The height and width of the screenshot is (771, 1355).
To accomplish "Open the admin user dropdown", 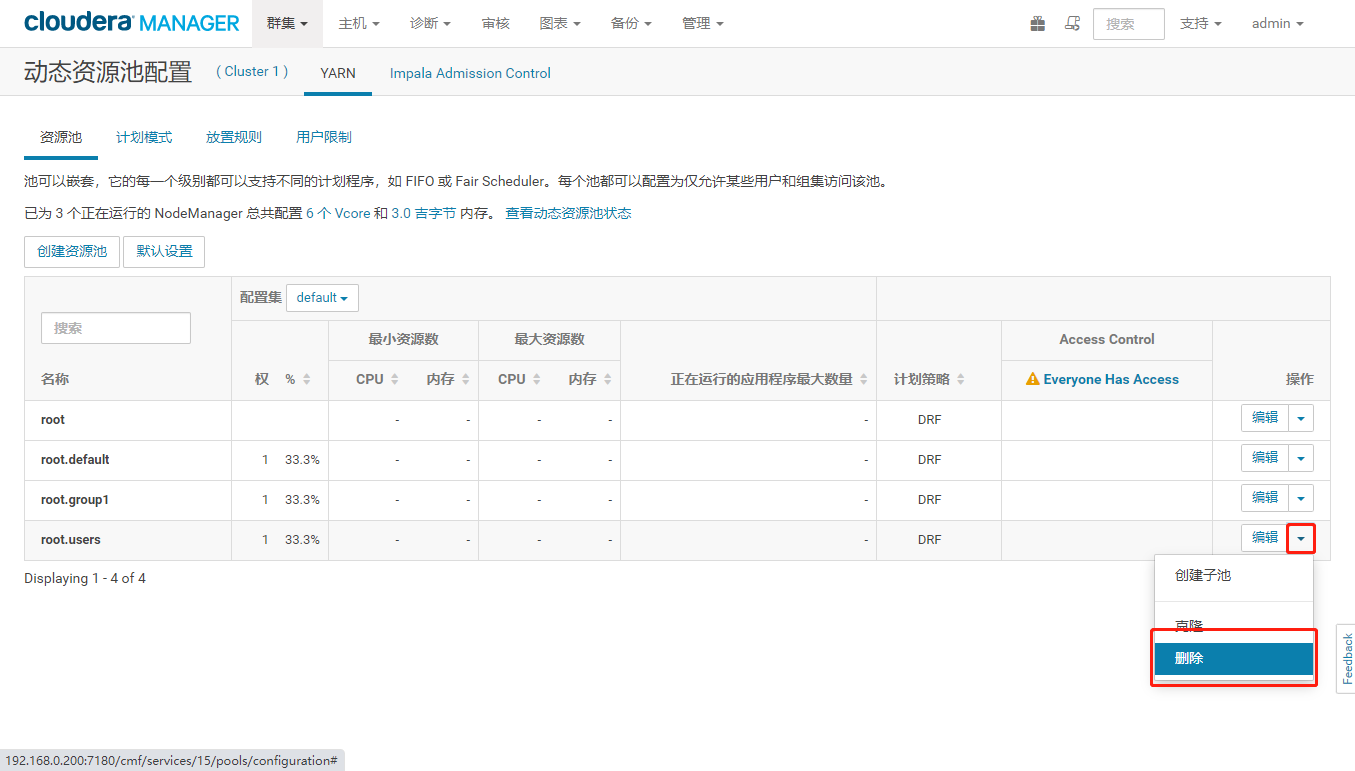I will [x=1277, y=23].
